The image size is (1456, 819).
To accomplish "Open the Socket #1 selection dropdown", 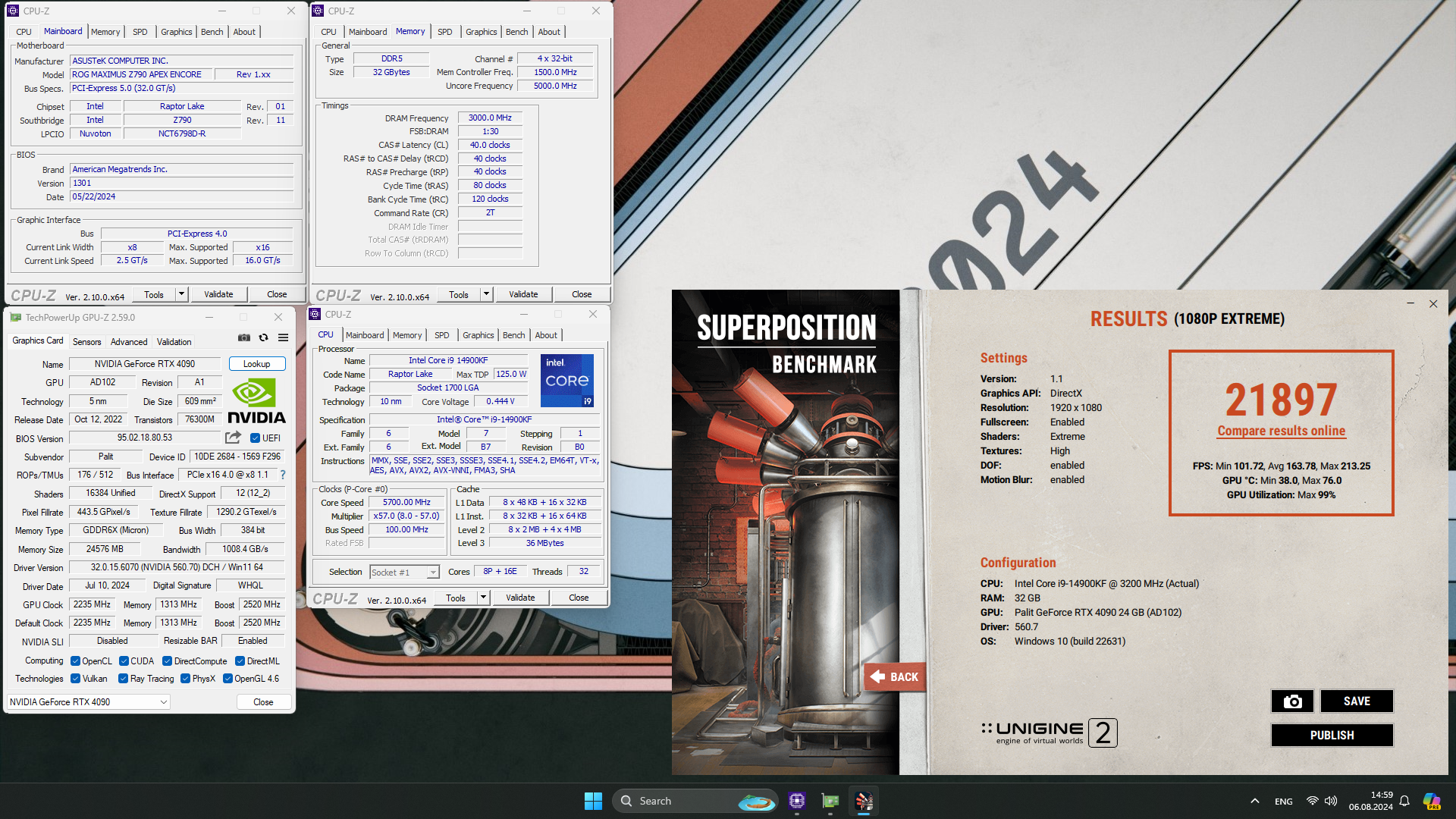I will pyautogui.click(x=404, y=572).
